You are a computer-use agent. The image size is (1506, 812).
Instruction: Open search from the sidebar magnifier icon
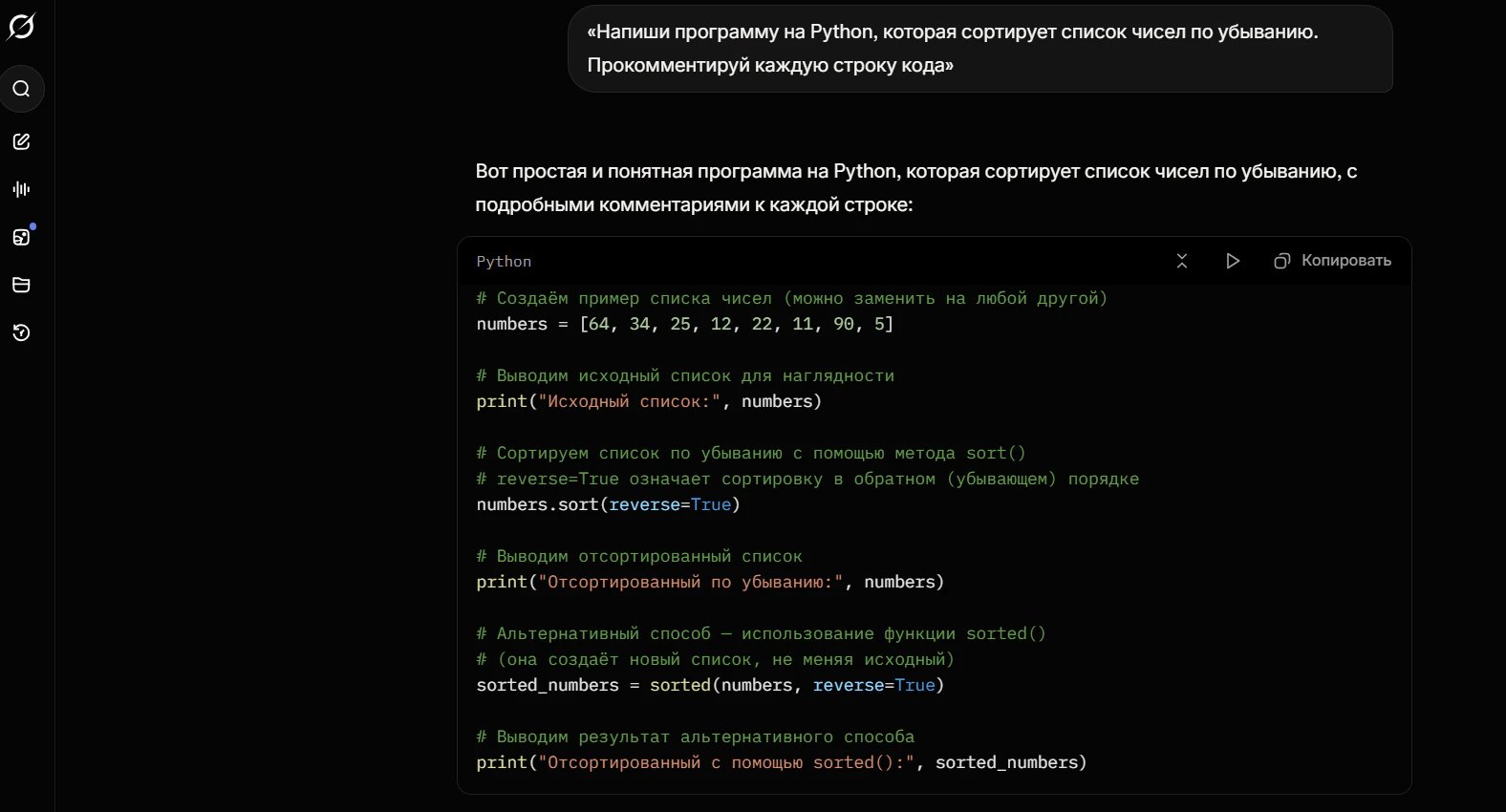tap(21, 89)
